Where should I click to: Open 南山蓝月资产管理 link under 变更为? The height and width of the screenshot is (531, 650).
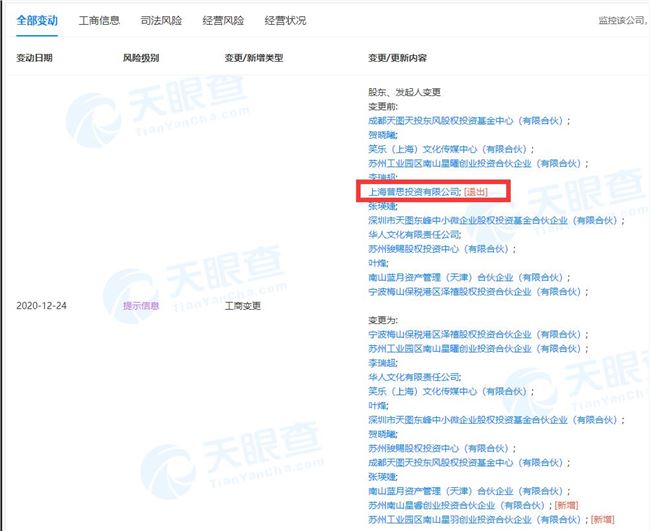tap(466, 491)
